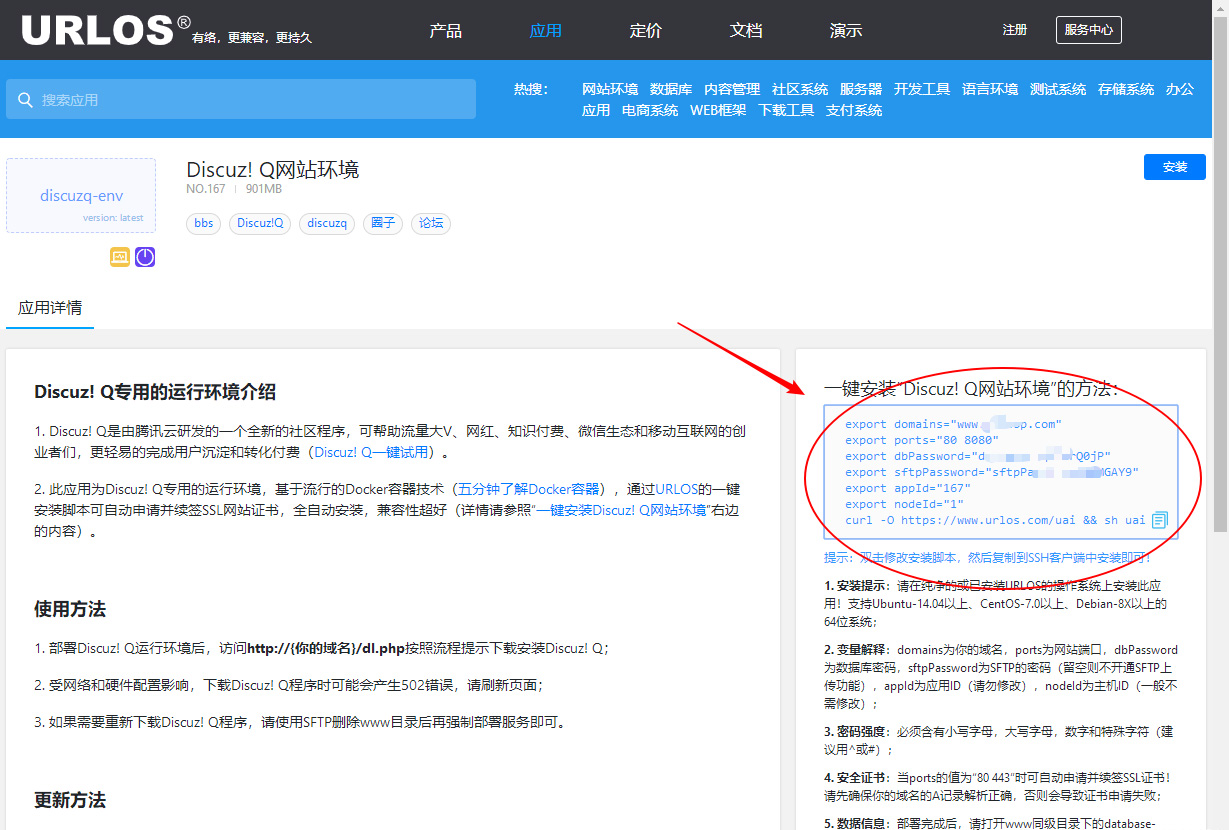Select 数据库 hot search link

coord(671,89)
